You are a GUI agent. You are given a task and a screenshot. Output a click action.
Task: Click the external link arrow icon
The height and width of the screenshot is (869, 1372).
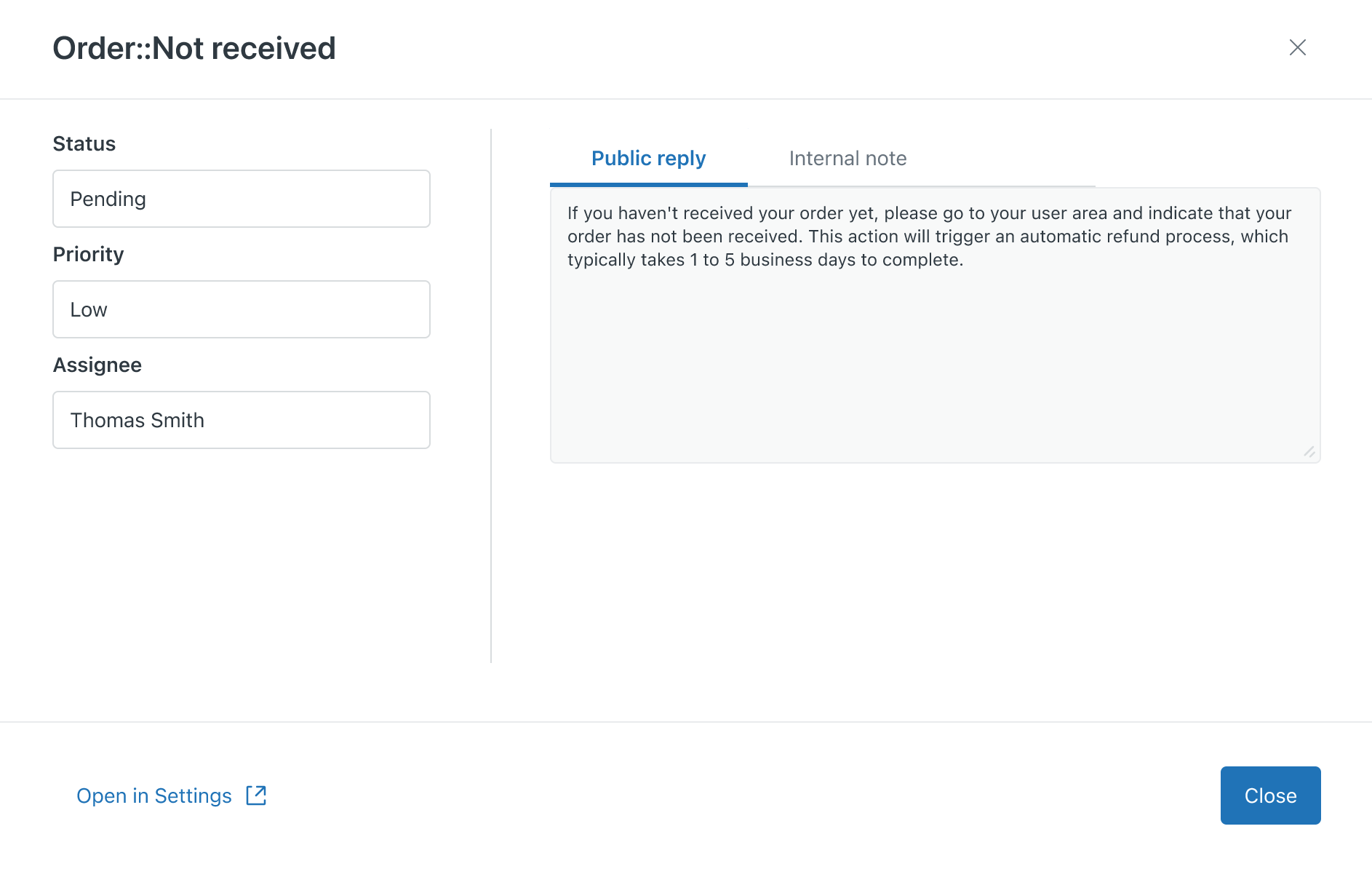[256, 795]
